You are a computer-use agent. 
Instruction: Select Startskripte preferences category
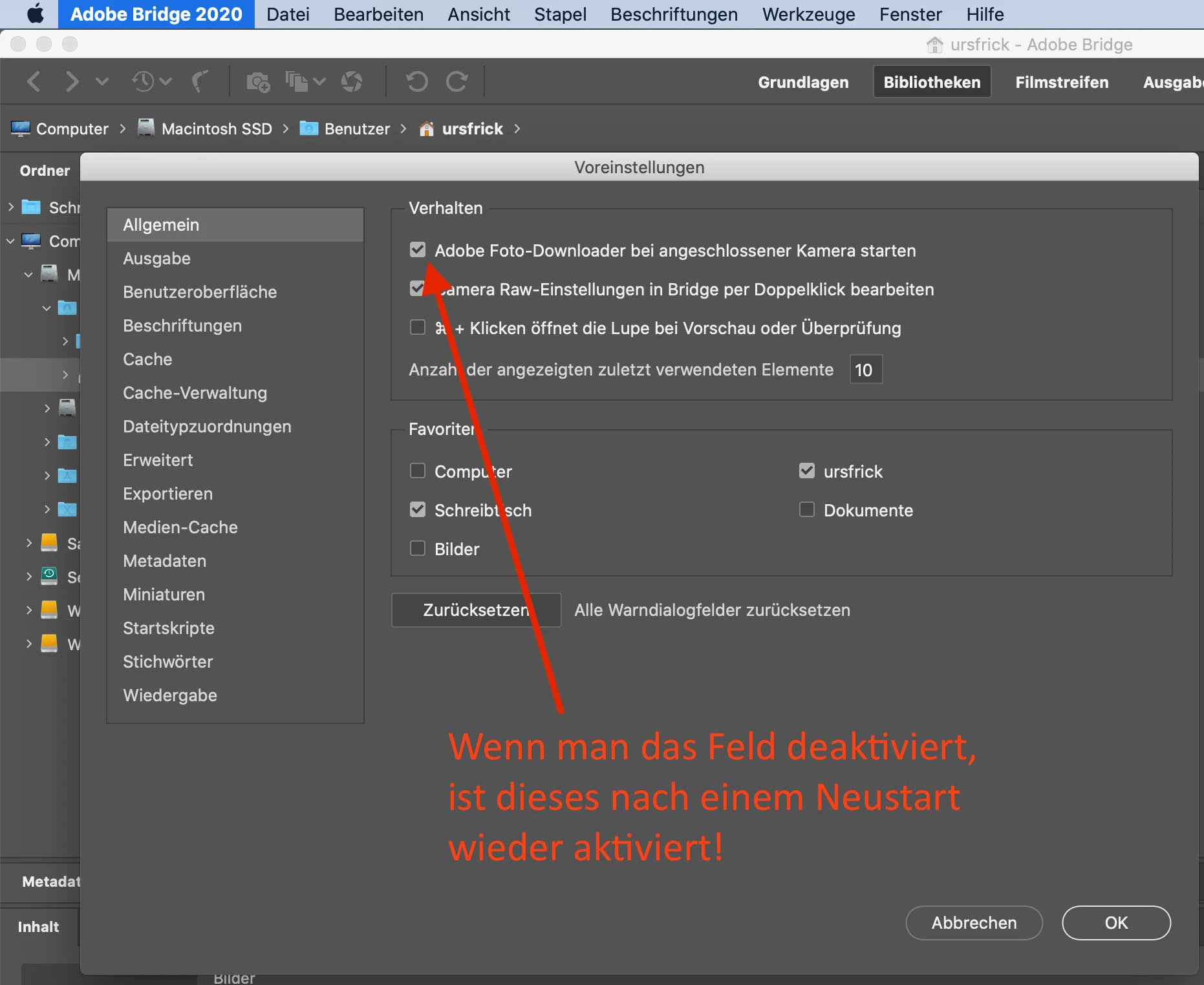[235, 628]
